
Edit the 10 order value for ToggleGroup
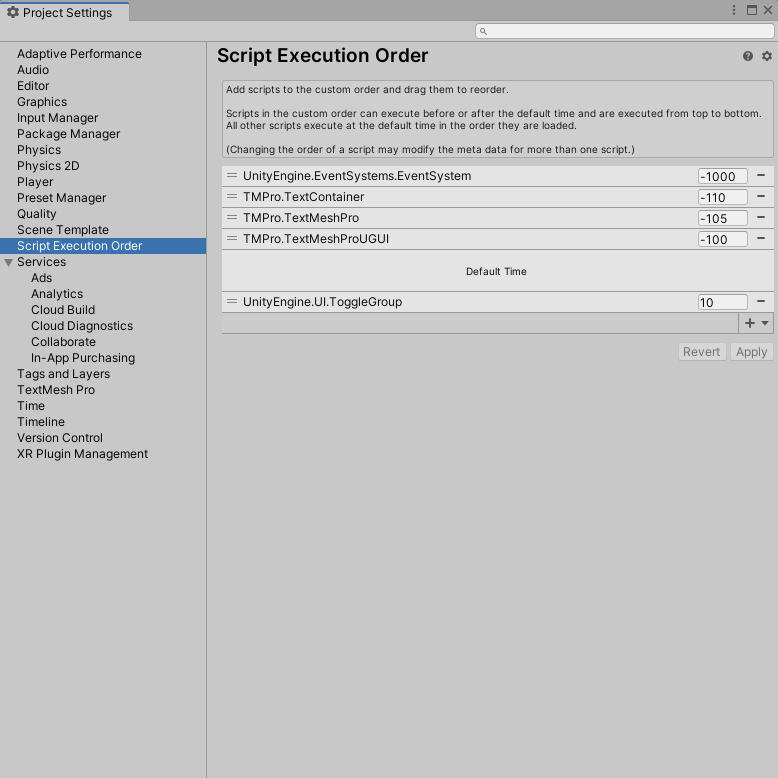tap(722, 302)
